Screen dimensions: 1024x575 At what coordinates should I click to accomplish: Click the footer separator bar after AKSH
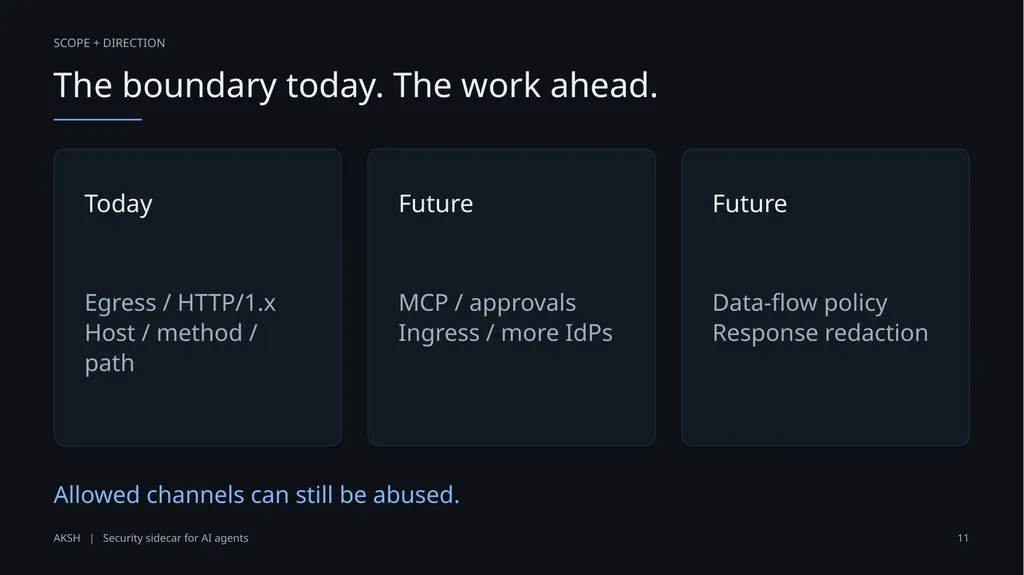pyautogui.click(x=91, y=538)
